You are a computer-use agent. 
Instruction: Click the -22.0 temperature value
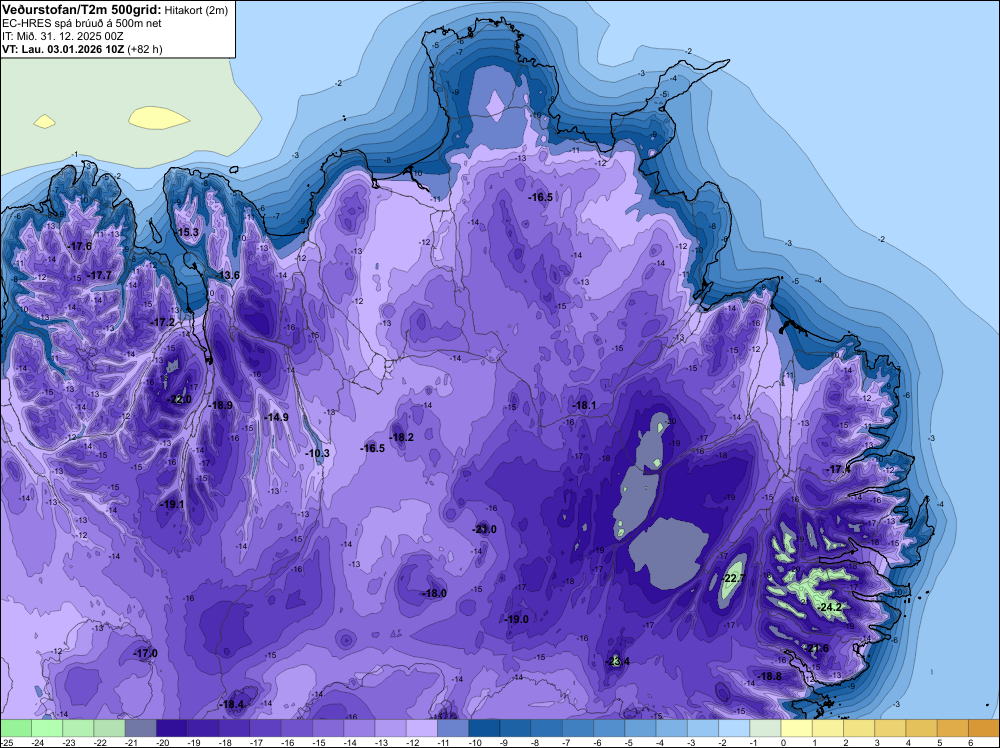click(179, 399)
